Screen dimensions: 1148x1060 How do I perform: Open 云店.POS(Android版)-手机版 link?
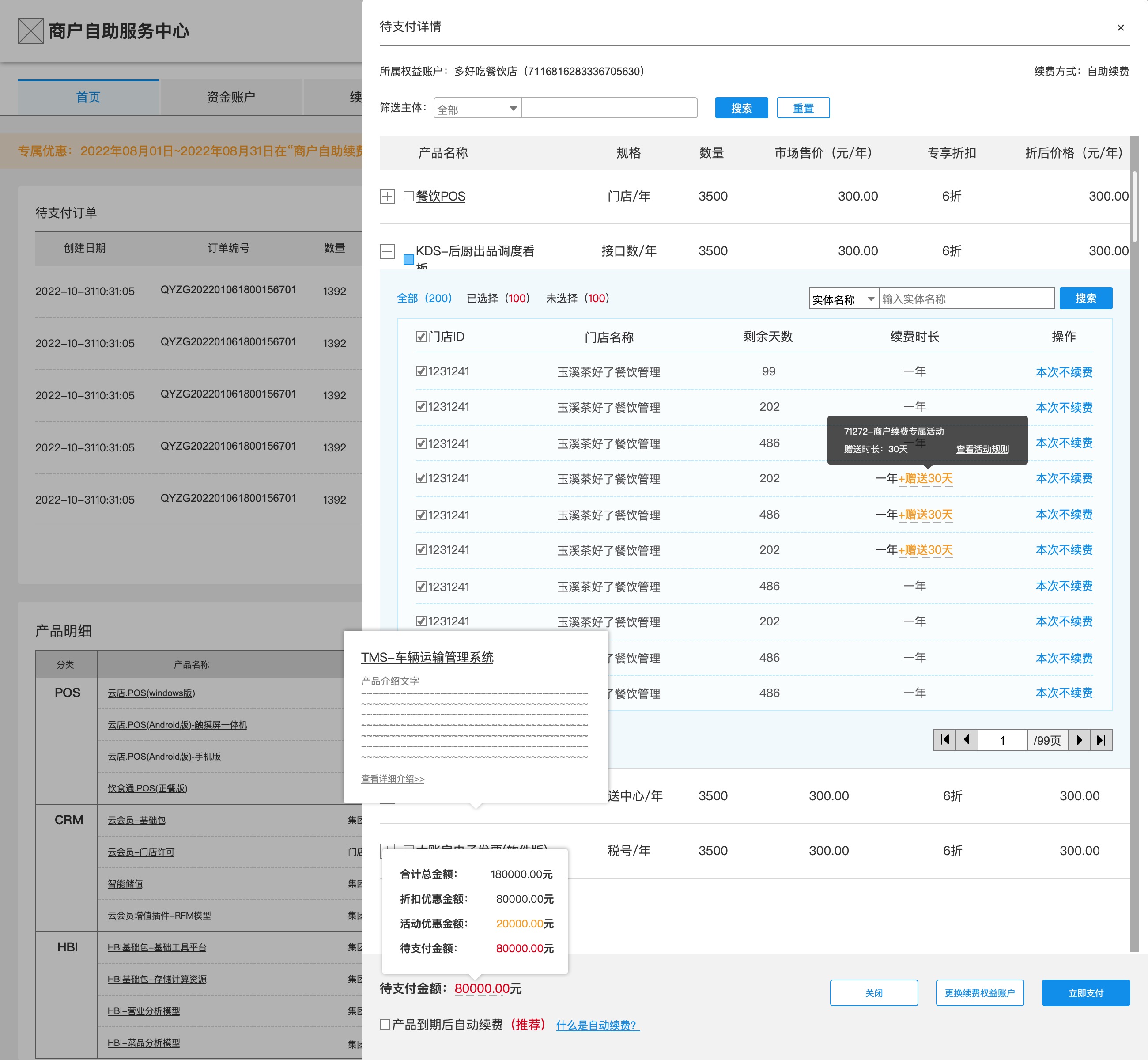tap(164, 757)
